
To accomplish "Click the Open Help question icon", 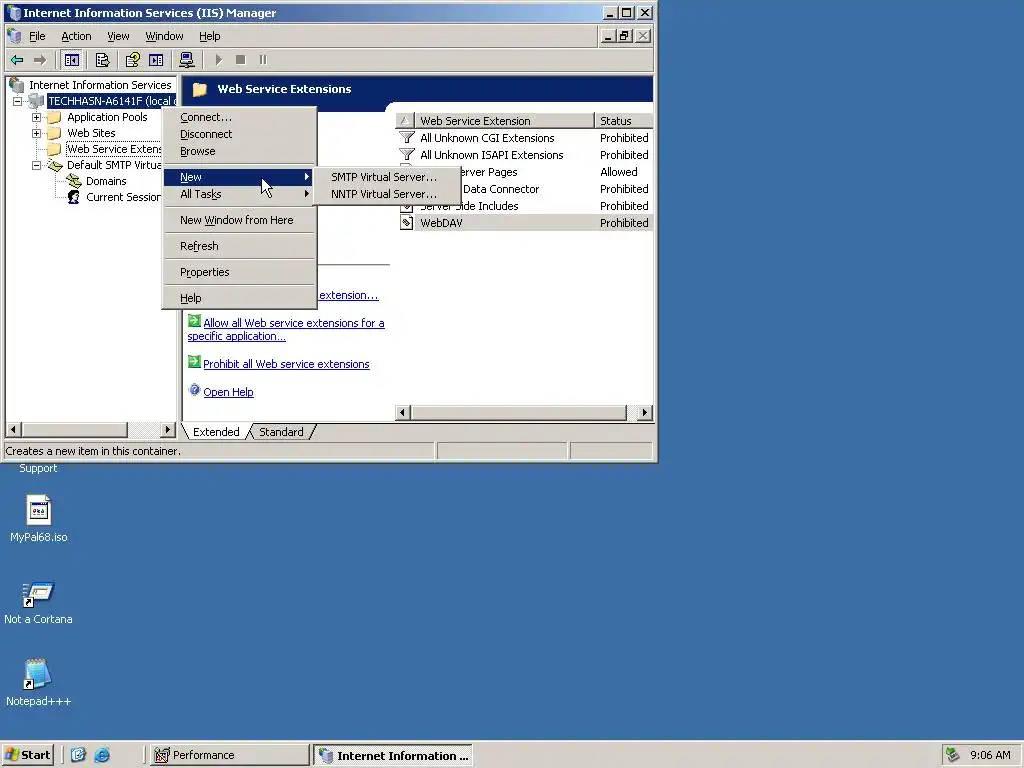I will pyautogui.click(x=194, y=390).
